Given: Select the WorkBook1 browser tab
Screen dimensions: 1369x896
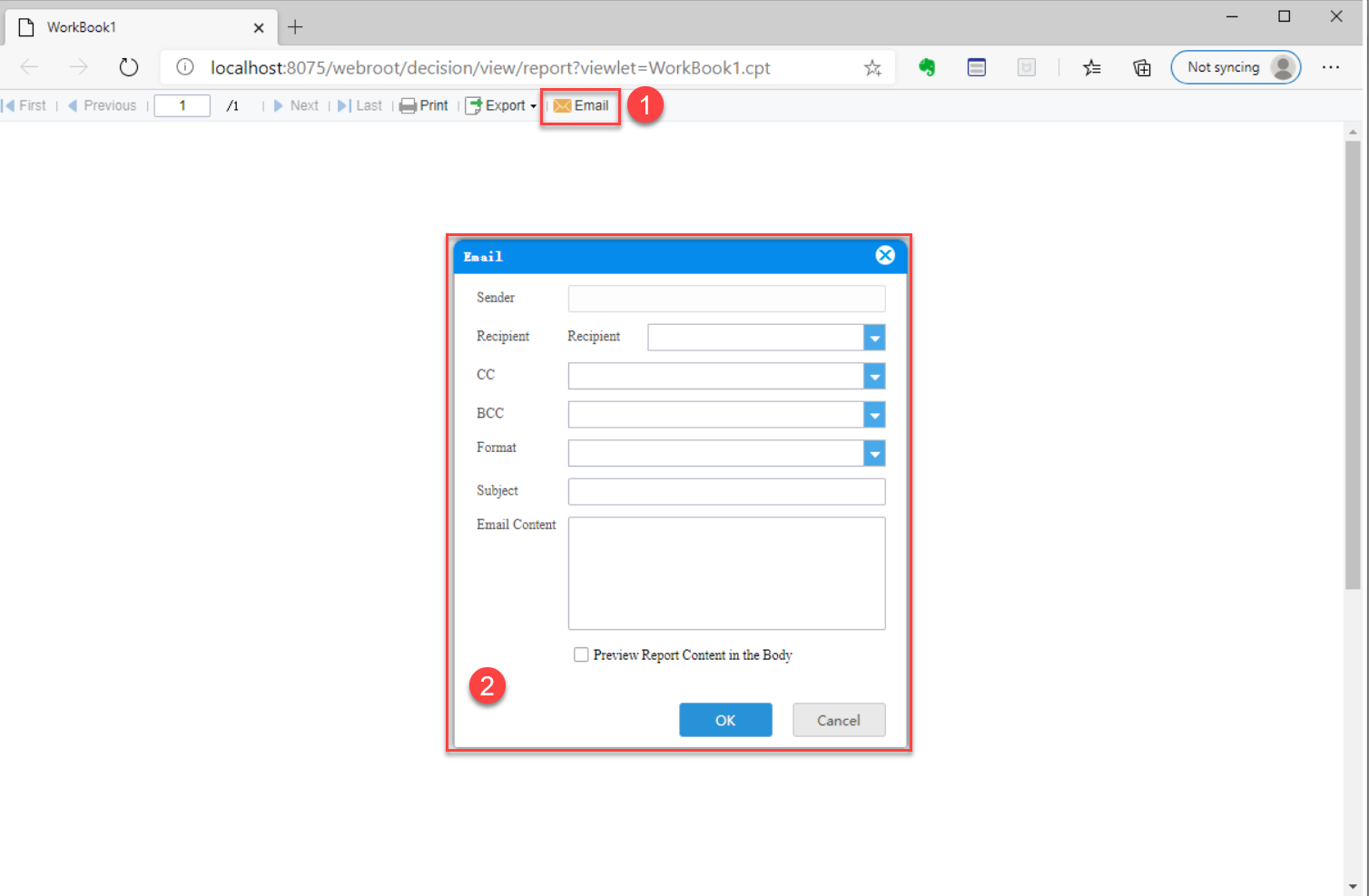Looking at the screenshot, I should 141,27.
